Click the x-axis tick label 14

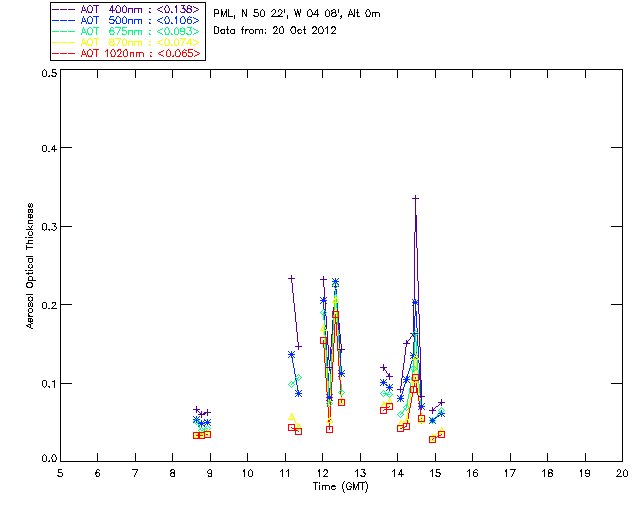point(398,473)
